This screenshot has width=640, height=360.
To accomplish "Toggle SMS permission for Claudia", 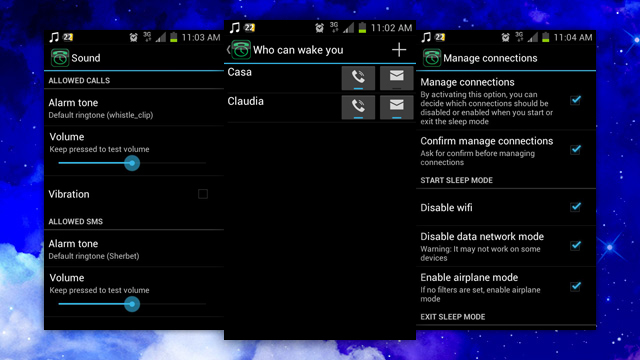I will [x=396, y=107].
